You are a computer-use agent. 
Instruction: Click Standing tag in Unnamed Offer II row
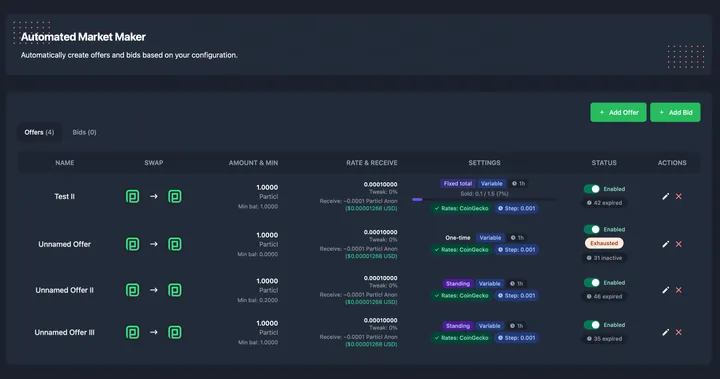tap(458, 283)
